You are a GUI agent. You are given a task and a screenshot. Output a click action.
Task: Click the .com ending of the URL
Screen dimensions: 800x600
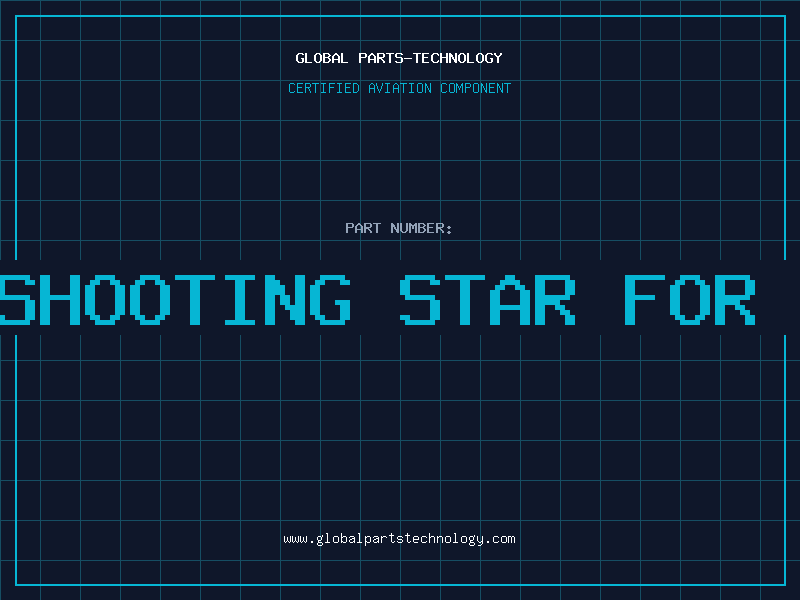coord(499,539)
